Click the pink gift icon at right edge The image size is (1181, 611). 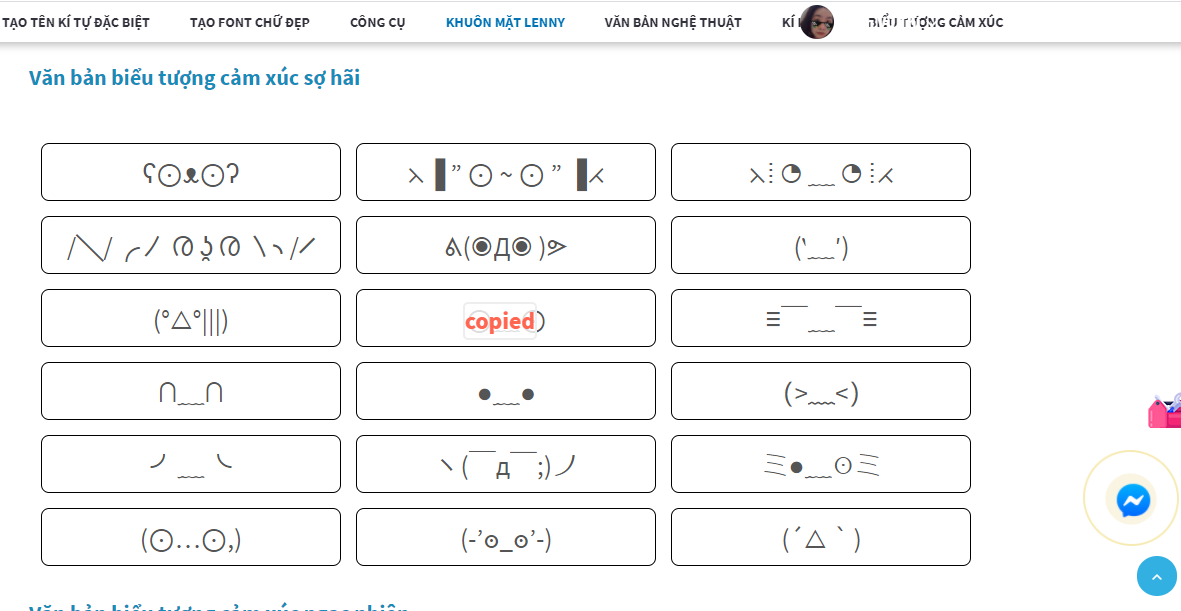point(1165,410)
